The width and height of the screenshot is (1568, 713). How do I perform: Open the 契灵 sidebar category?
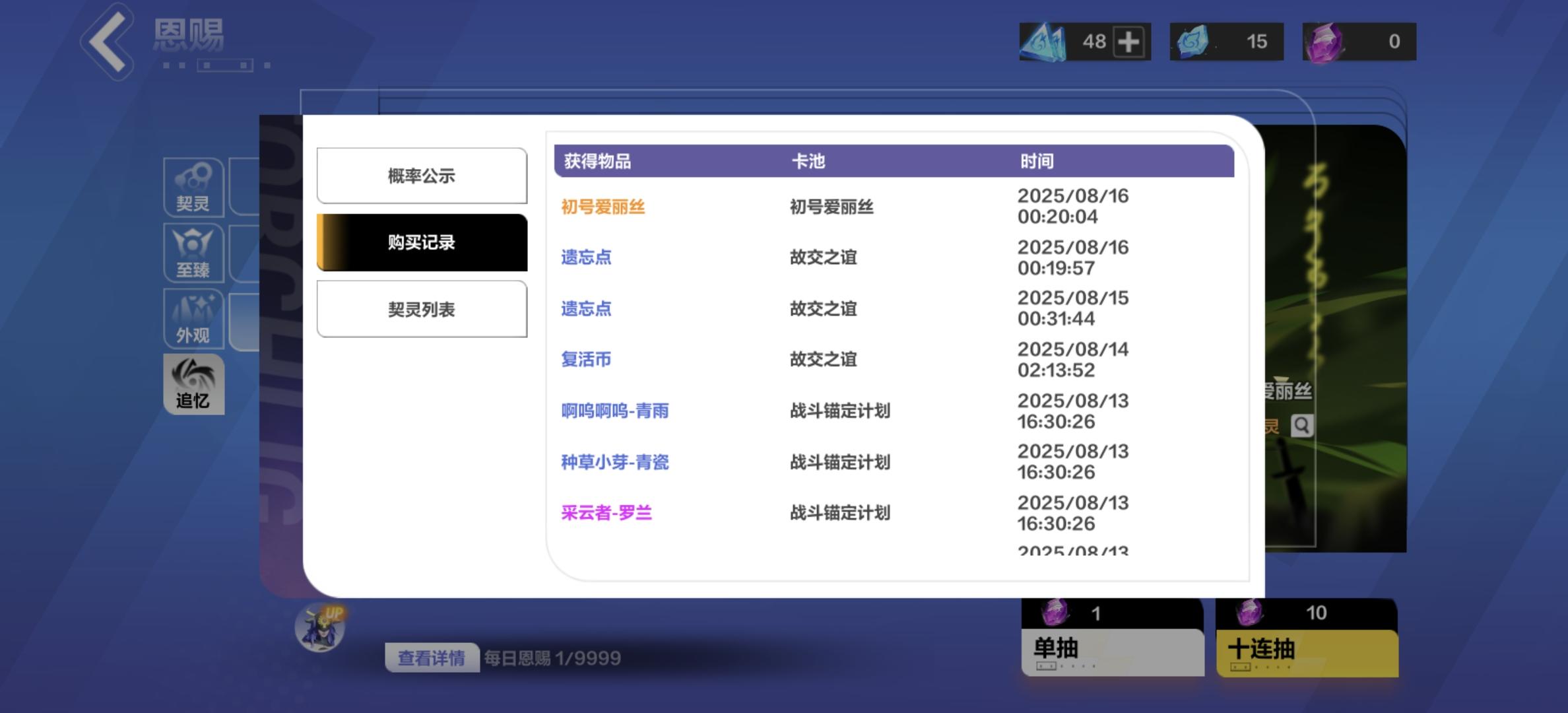193,187
